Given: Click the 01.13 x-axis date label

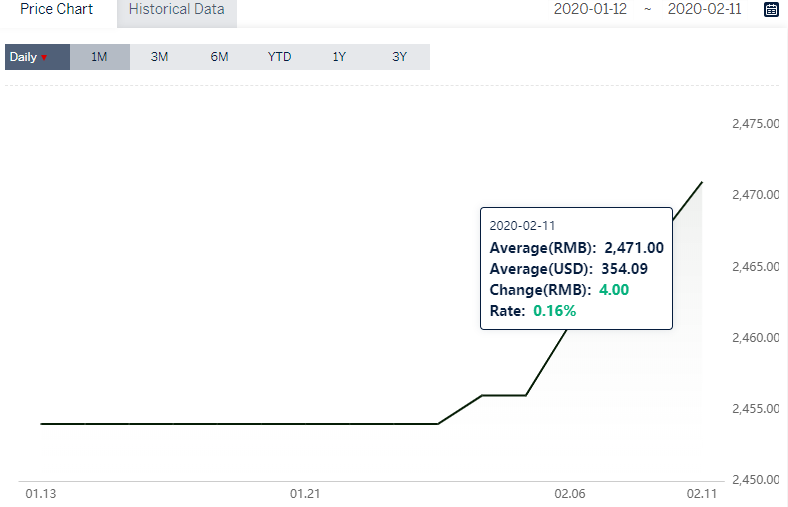Looking at the screenshot, I should pos(41,493).
